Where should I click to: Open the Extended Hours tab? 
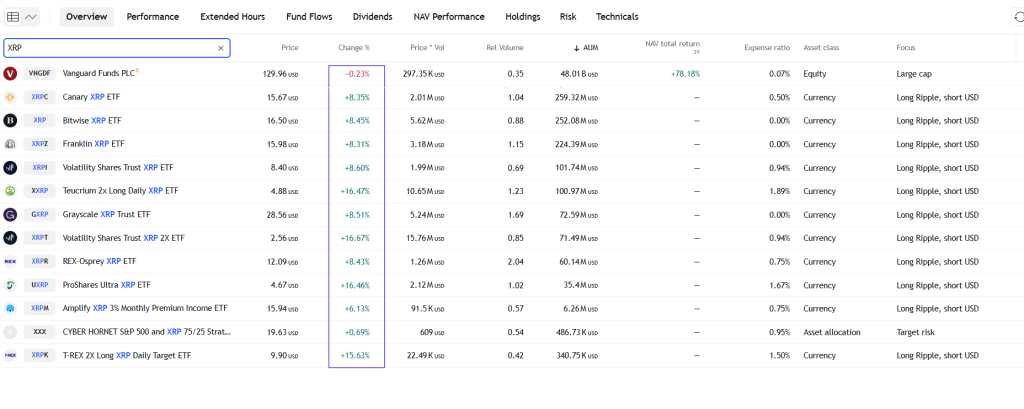coord(232,17)
